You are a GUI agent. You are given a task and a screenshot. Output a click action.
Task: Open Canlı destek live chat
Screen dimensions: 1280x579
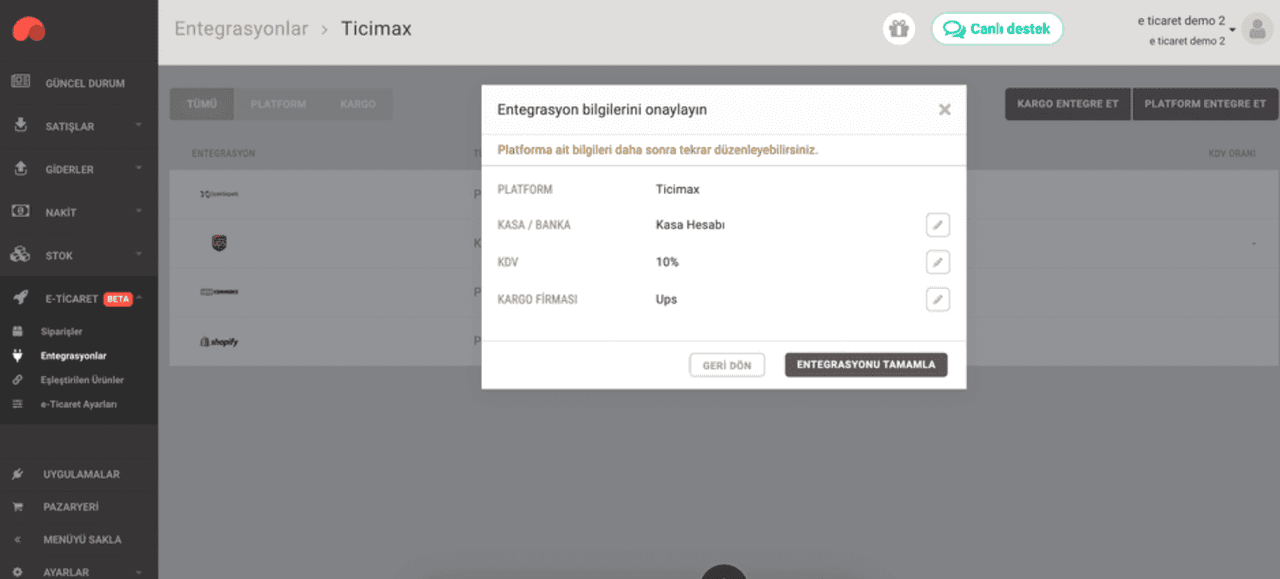(997, 29)
